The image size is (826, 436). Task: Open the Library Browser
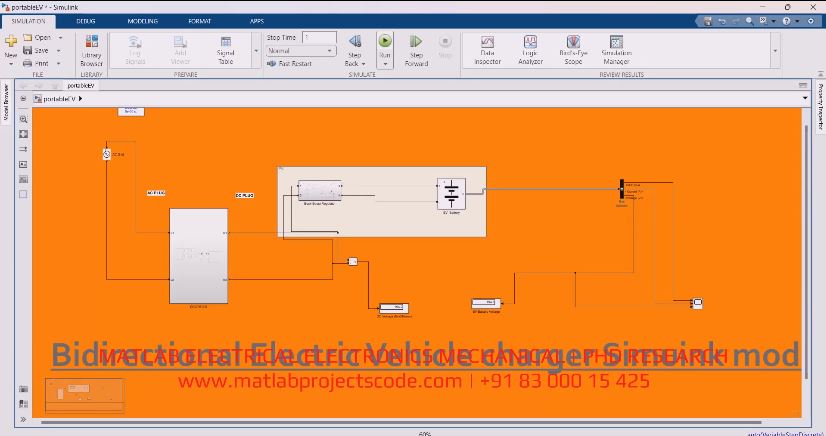point(92,51)
